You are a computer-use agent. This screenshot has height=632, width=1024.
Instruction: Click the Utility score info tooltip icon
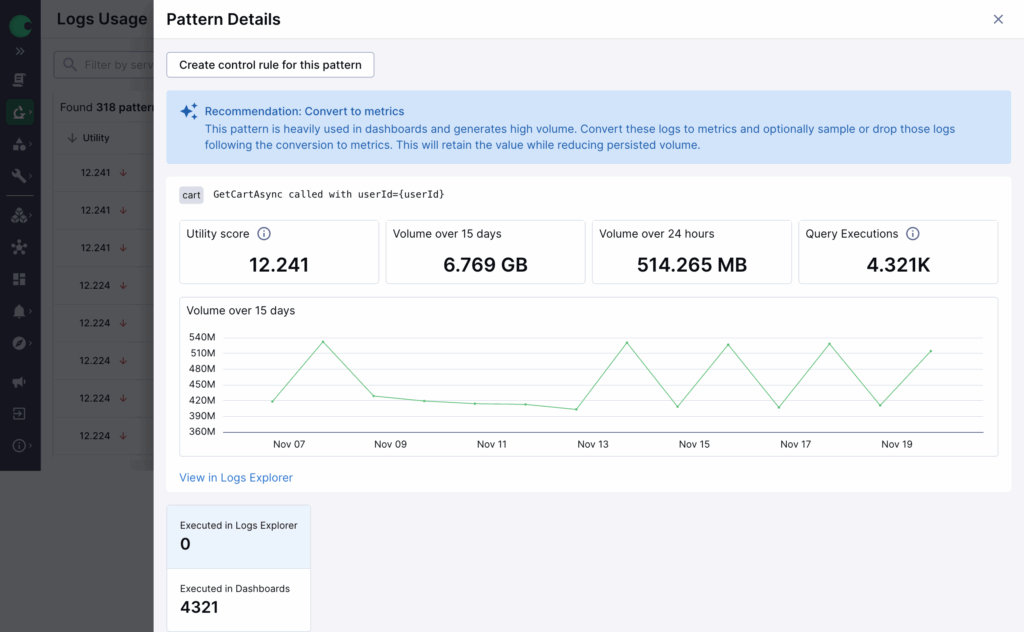(263, 233)
